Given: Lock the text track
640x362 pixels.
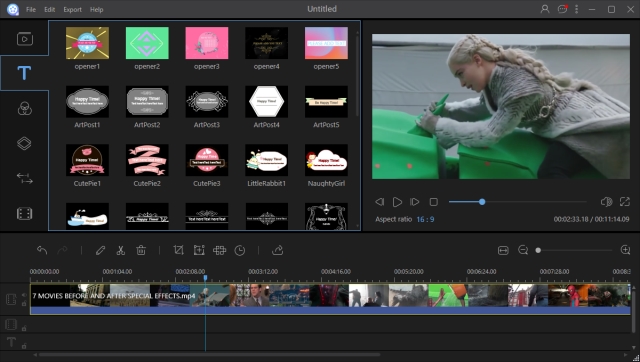Looking at the screenshot, I should click(x=24, y=346).
